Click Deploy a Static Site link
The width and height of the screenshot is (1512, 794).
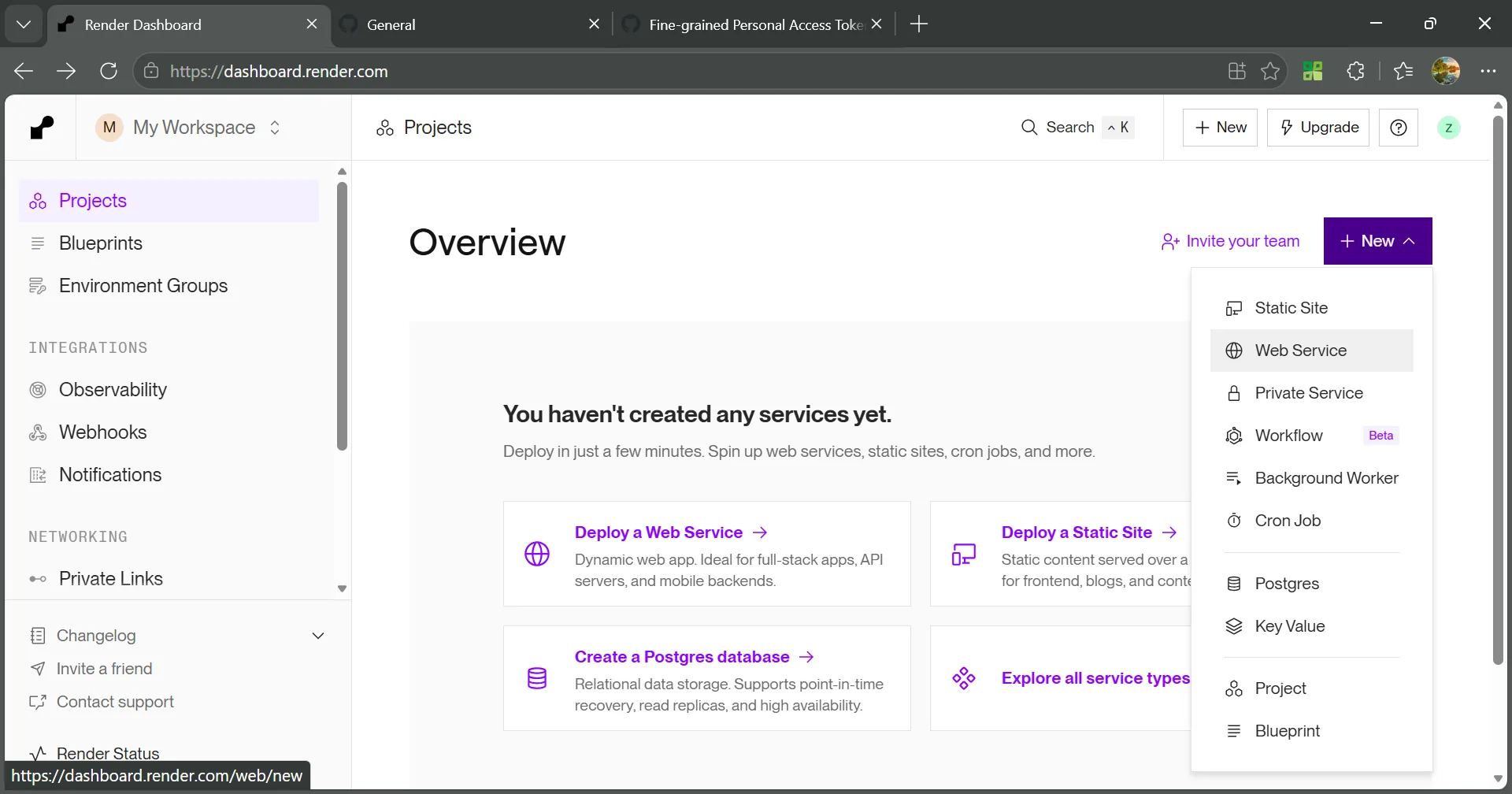click(1090, 532)
